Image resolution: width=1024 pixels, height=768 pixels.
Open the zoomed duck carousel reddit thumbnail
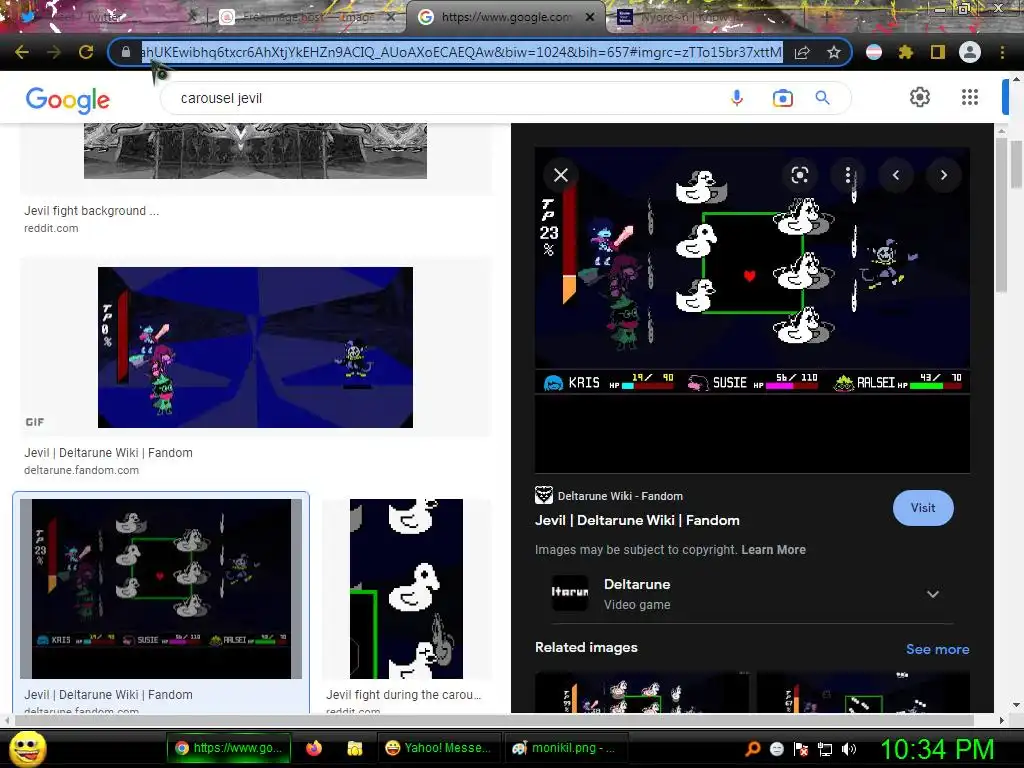pos(406,588)
